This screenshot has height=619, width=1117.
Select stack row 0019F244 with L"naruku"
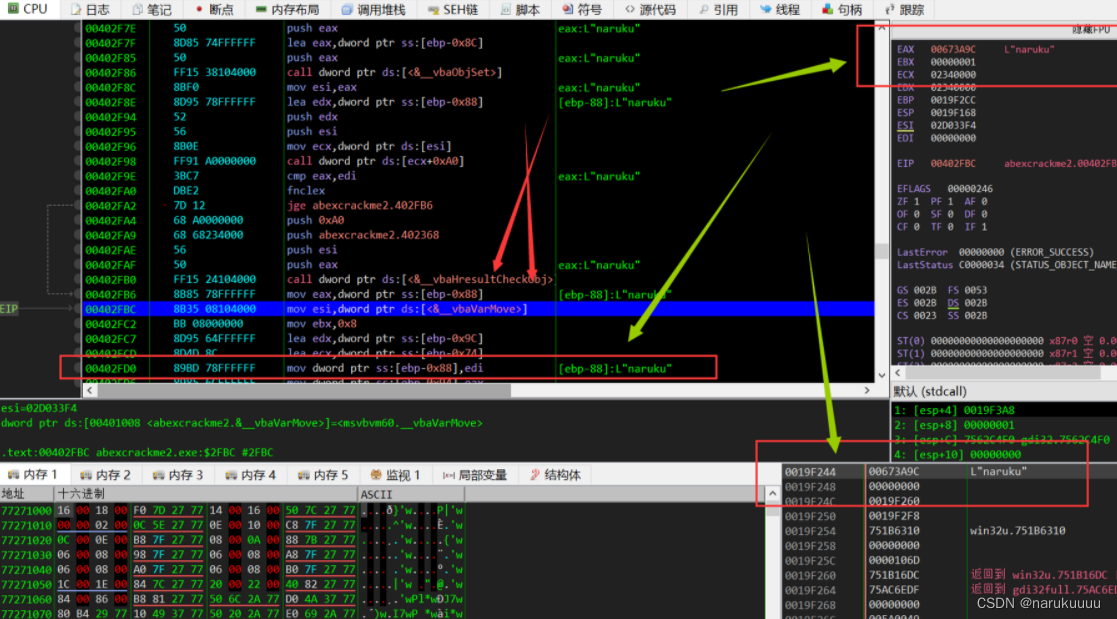tap(948, 472)
